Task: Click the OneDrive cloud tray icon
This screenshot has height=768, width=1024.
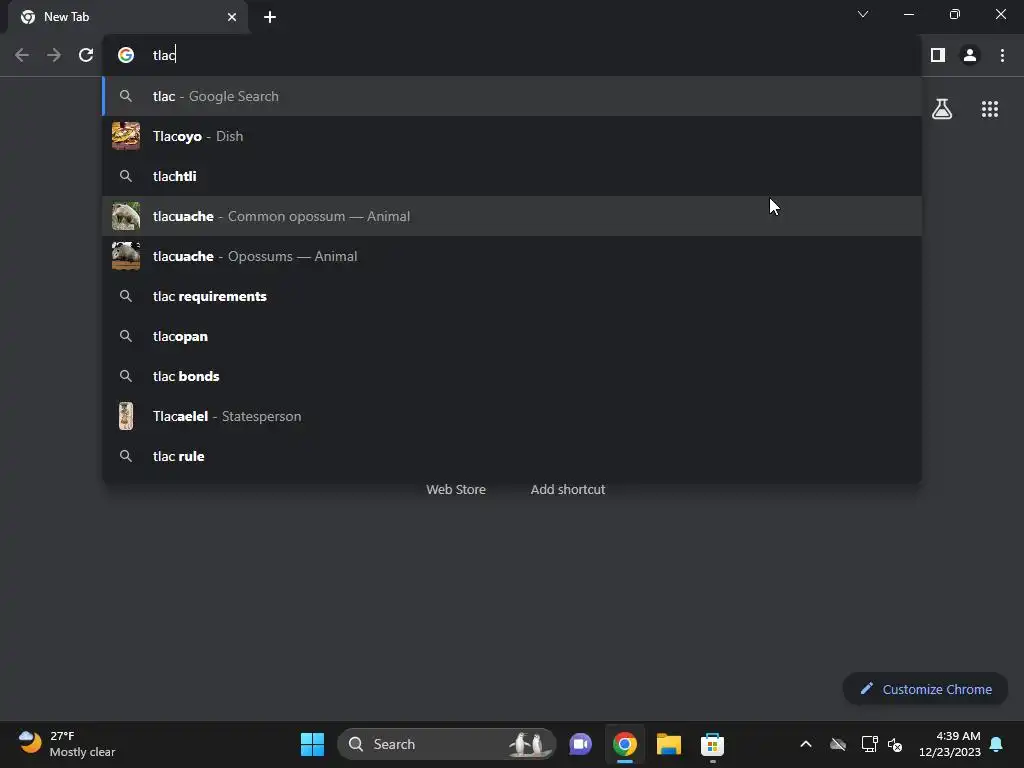Action: (x=838, y=744)
